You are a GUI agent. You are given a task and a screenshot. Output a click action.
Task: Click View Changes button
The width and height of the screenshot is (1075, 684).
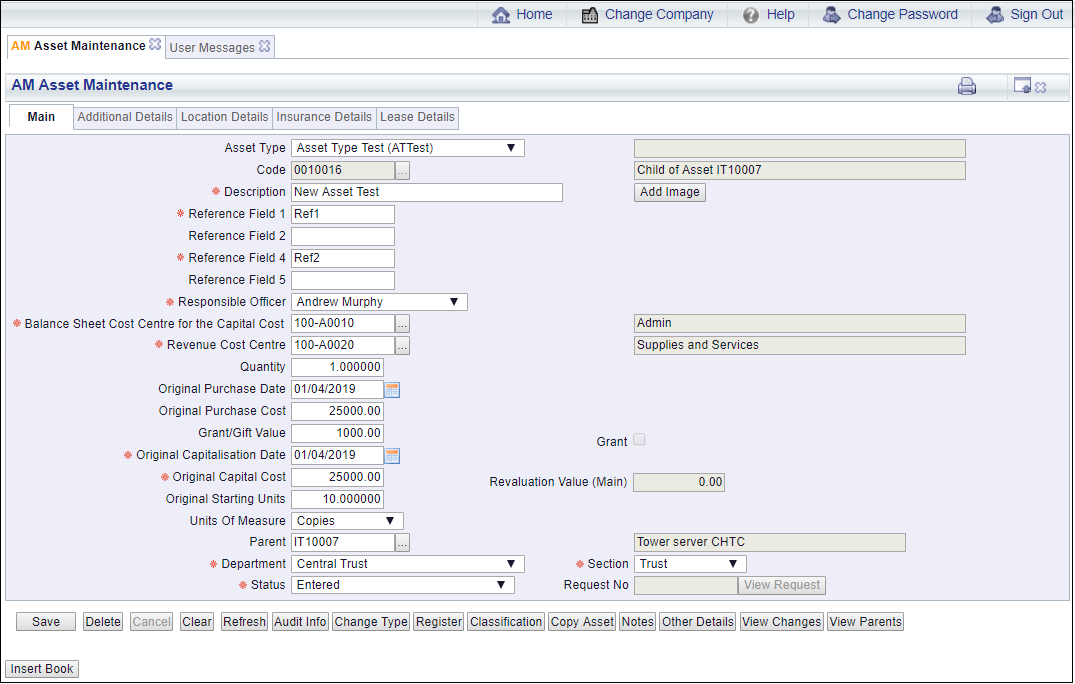tap(782, 622)
